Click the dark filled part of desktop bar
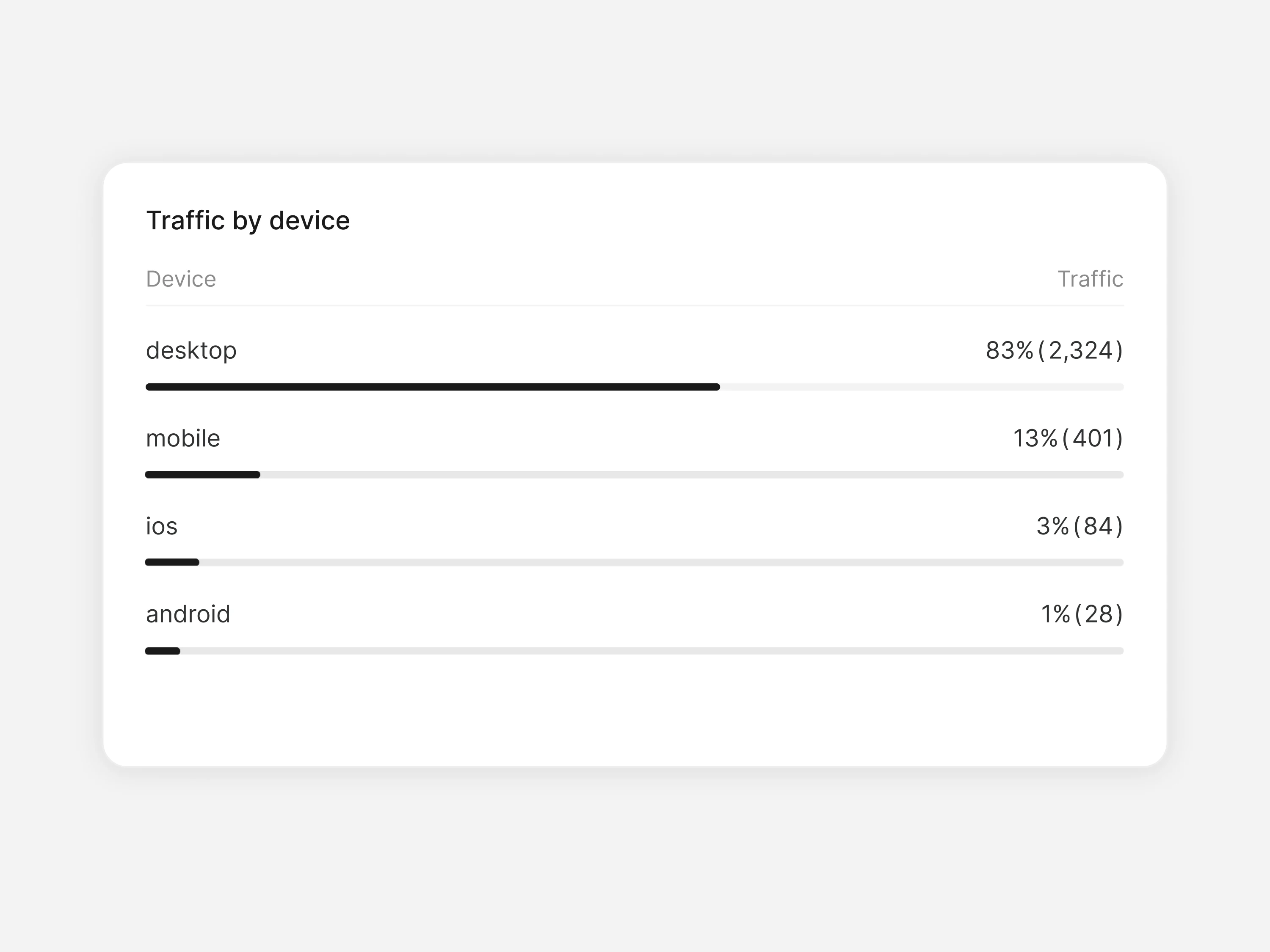This screenshot has width=1270, height=952. pyautogui.click(x=432, y=387)
